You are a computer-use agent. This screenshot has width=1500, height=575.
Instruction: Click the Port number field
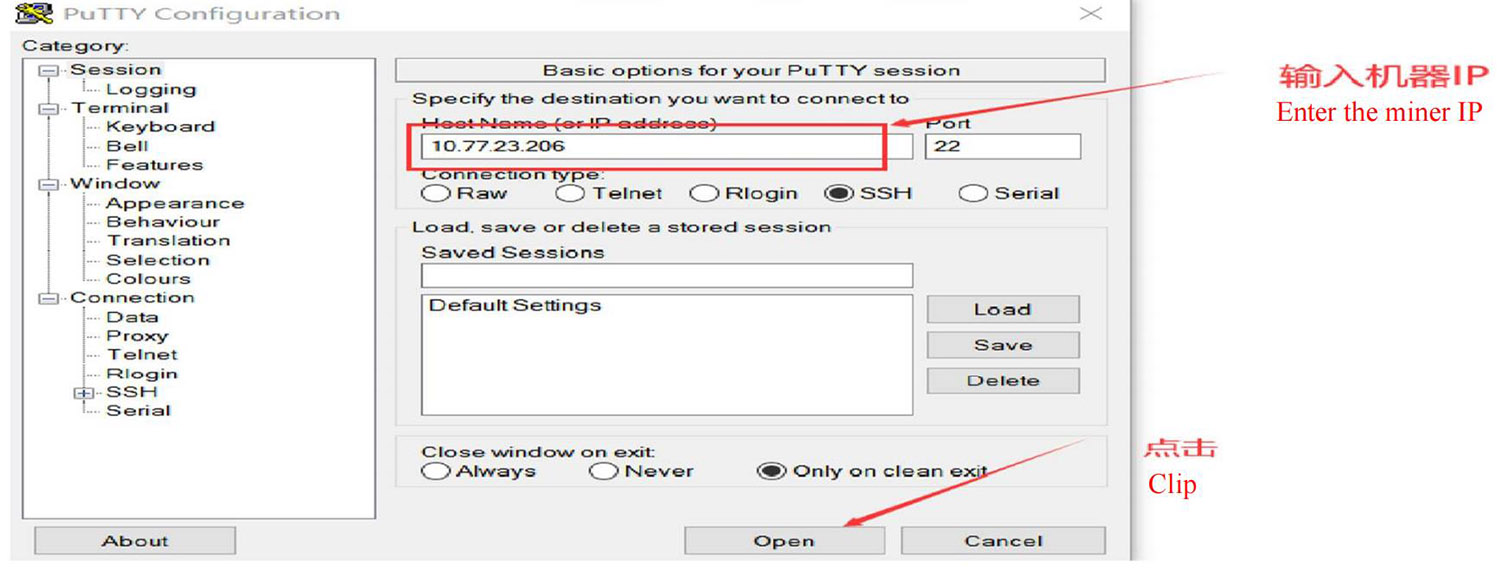tap(1002, 146)
